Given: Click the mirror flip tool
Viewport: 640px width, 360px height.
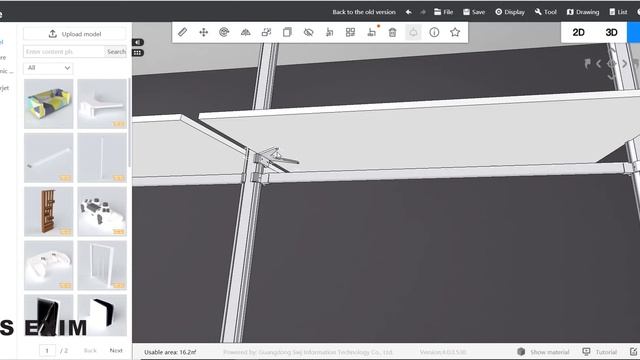Looking at the screenshot, I should click(x=245, y=32).
